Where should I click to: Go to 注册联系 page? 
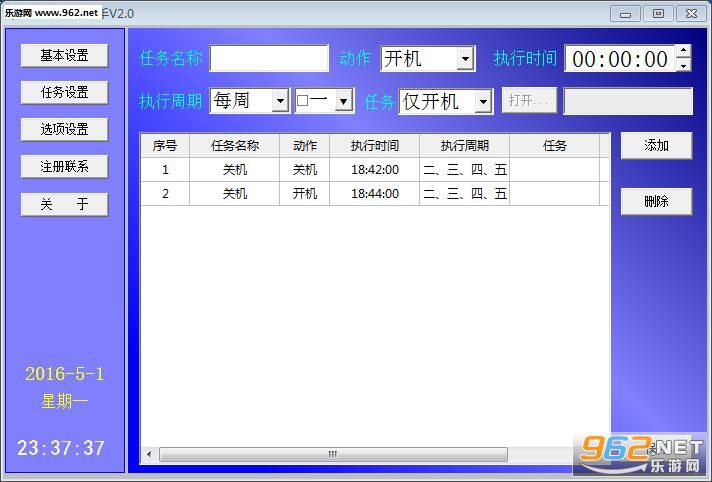[x=64, y=166]
